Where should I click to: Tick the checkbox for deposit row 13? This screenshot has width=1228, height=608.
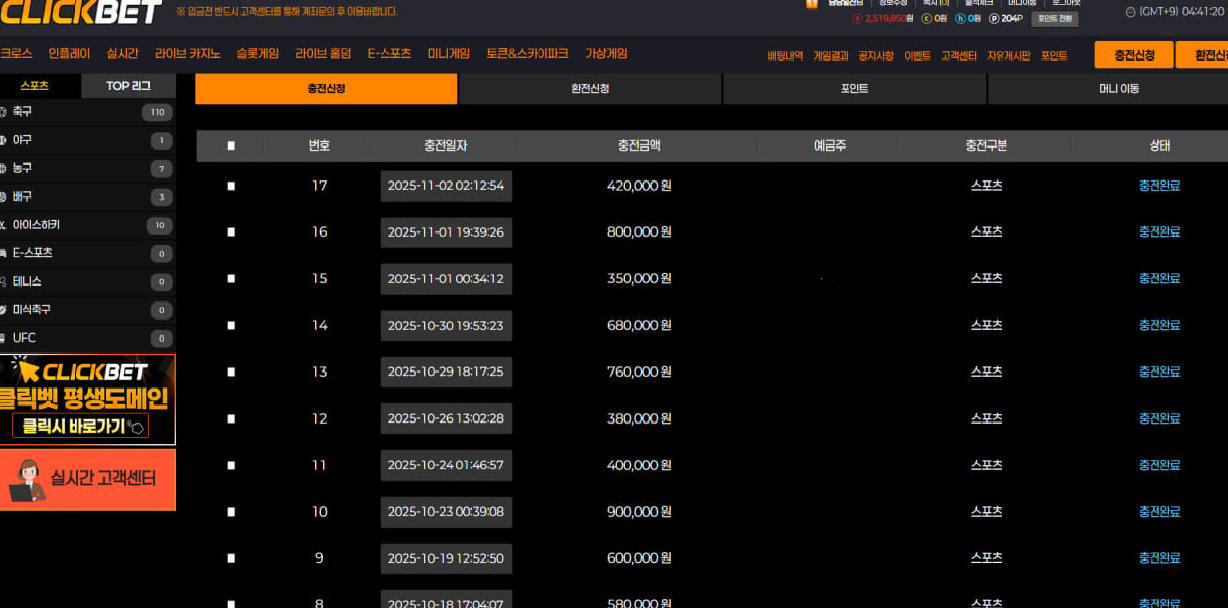[231, 372]
